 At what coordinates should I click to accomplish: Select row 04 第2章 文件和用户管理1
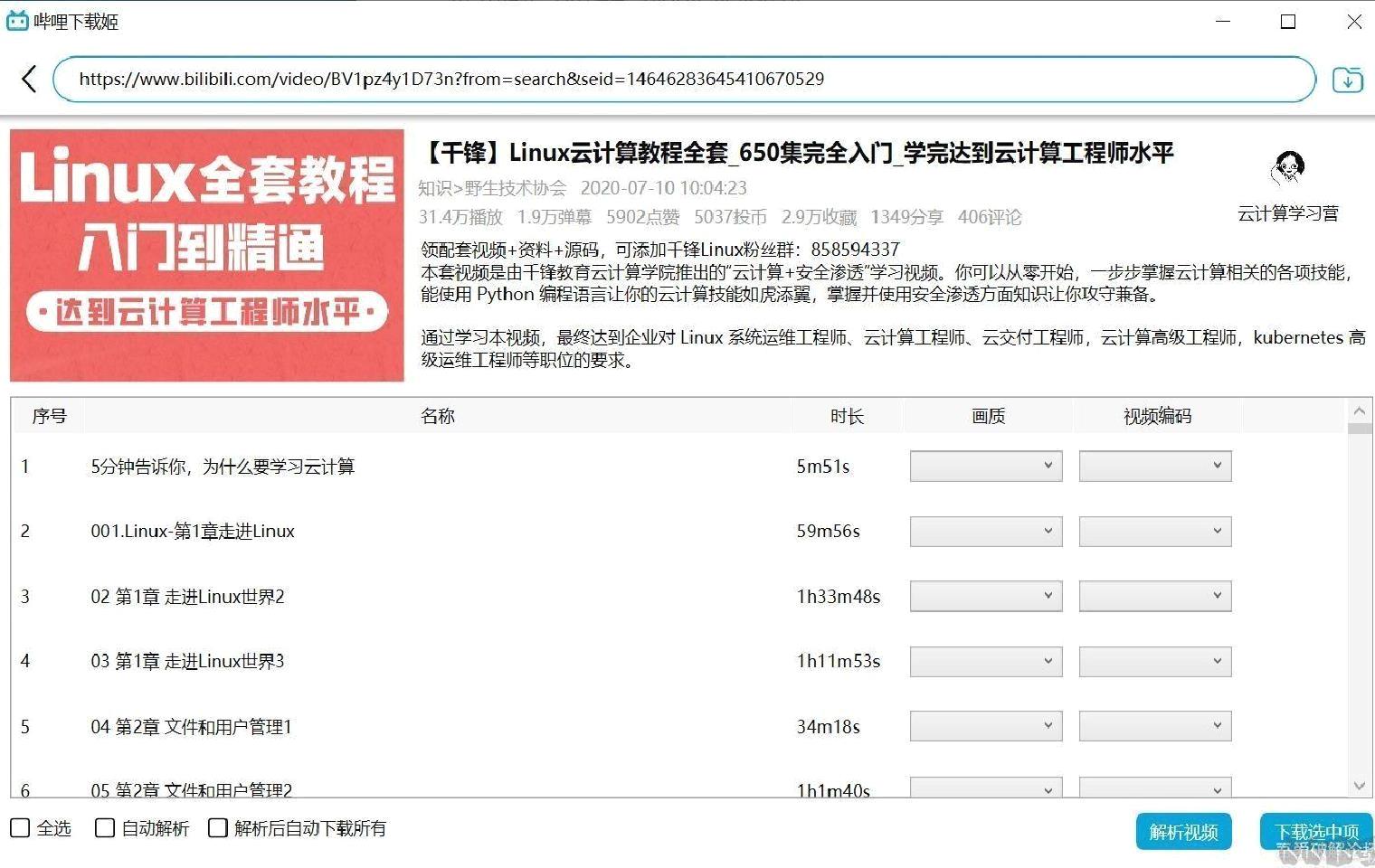coord(679,727)
